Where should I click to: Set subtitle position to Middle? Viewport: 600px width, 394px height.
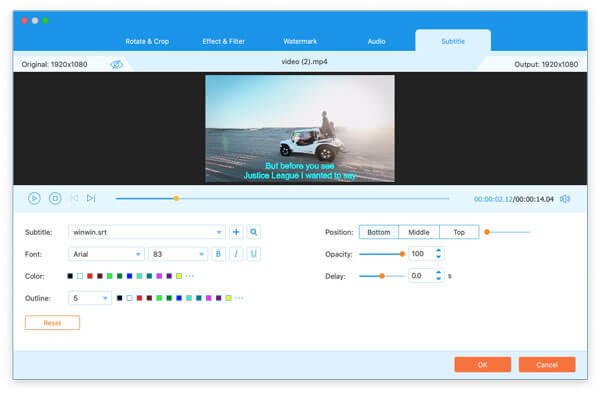click(x=419, y=232)
